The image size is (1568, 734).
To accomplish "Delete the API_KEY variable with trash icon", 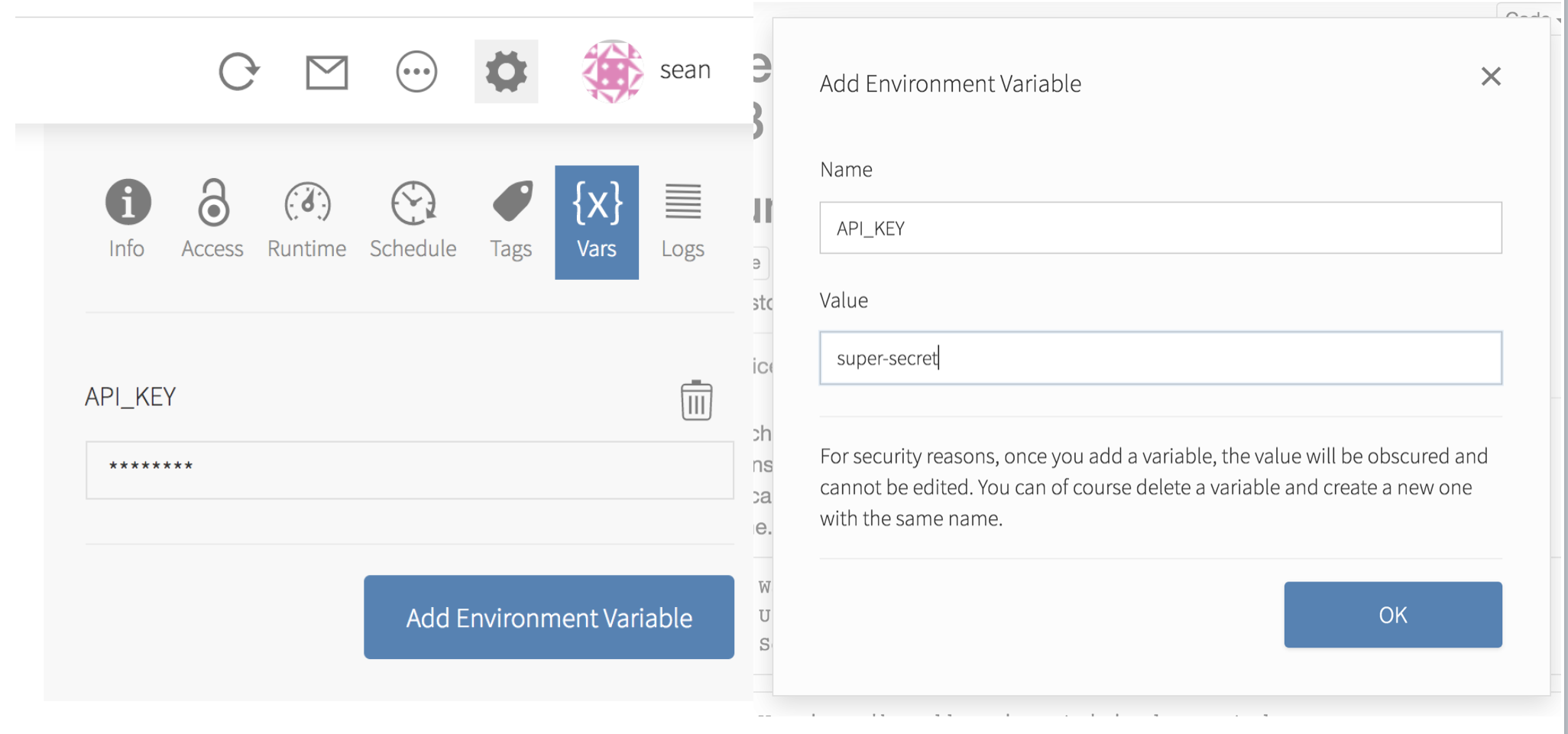I will (x=695, y=399).
